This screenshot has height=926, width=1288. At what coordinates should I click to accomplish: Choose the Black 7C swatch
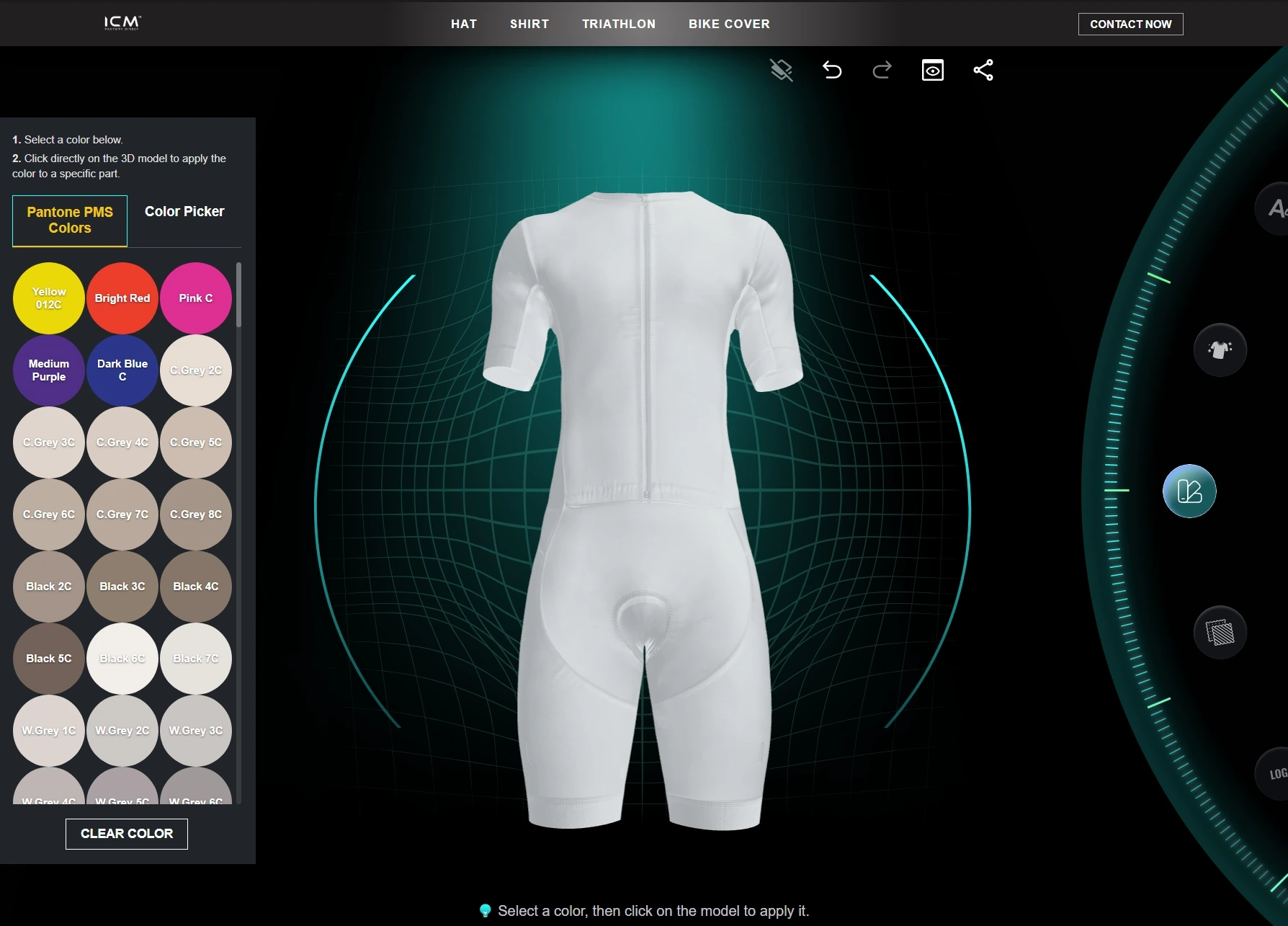pyautogui.click(x=196, y=659)
